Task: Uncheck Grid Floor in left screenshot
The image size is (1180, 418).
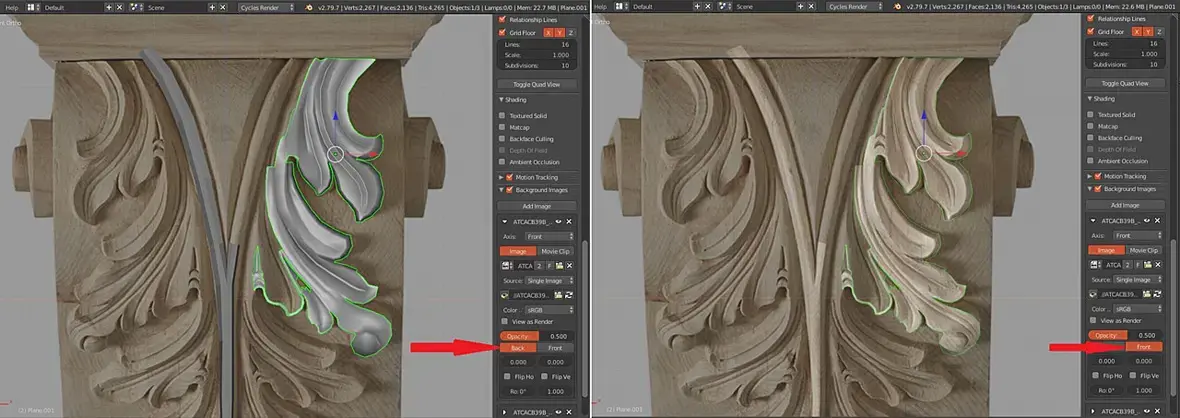Action: (502, 32)
